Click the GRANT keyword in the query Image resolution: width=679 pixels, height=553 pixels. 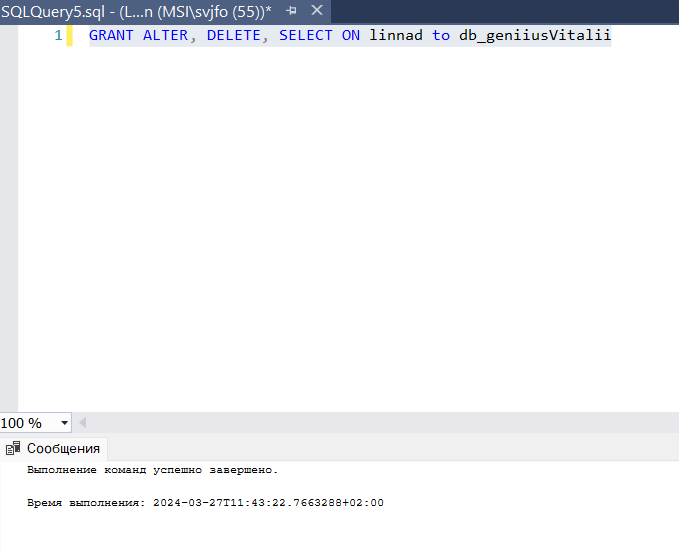coord(111,35)
